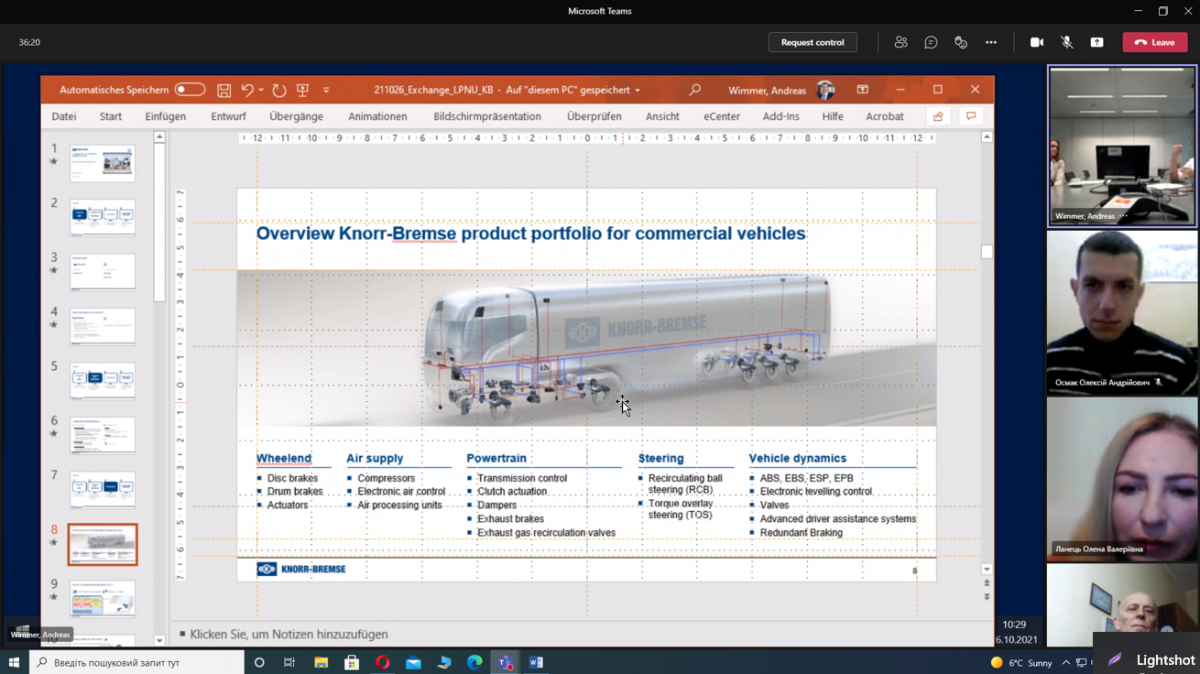Open reactions and raise hand menu

(961, 42)
